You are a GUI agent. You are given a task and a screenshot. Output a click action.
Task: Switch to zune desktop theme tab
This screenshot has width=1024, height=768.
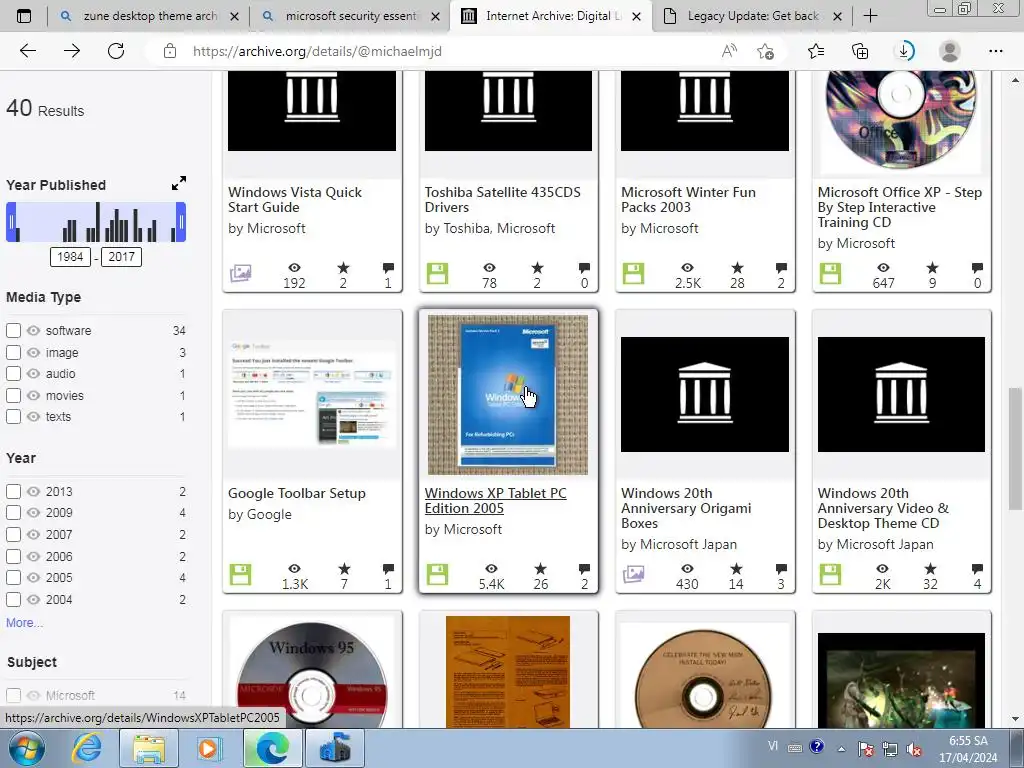pos(150,16)
